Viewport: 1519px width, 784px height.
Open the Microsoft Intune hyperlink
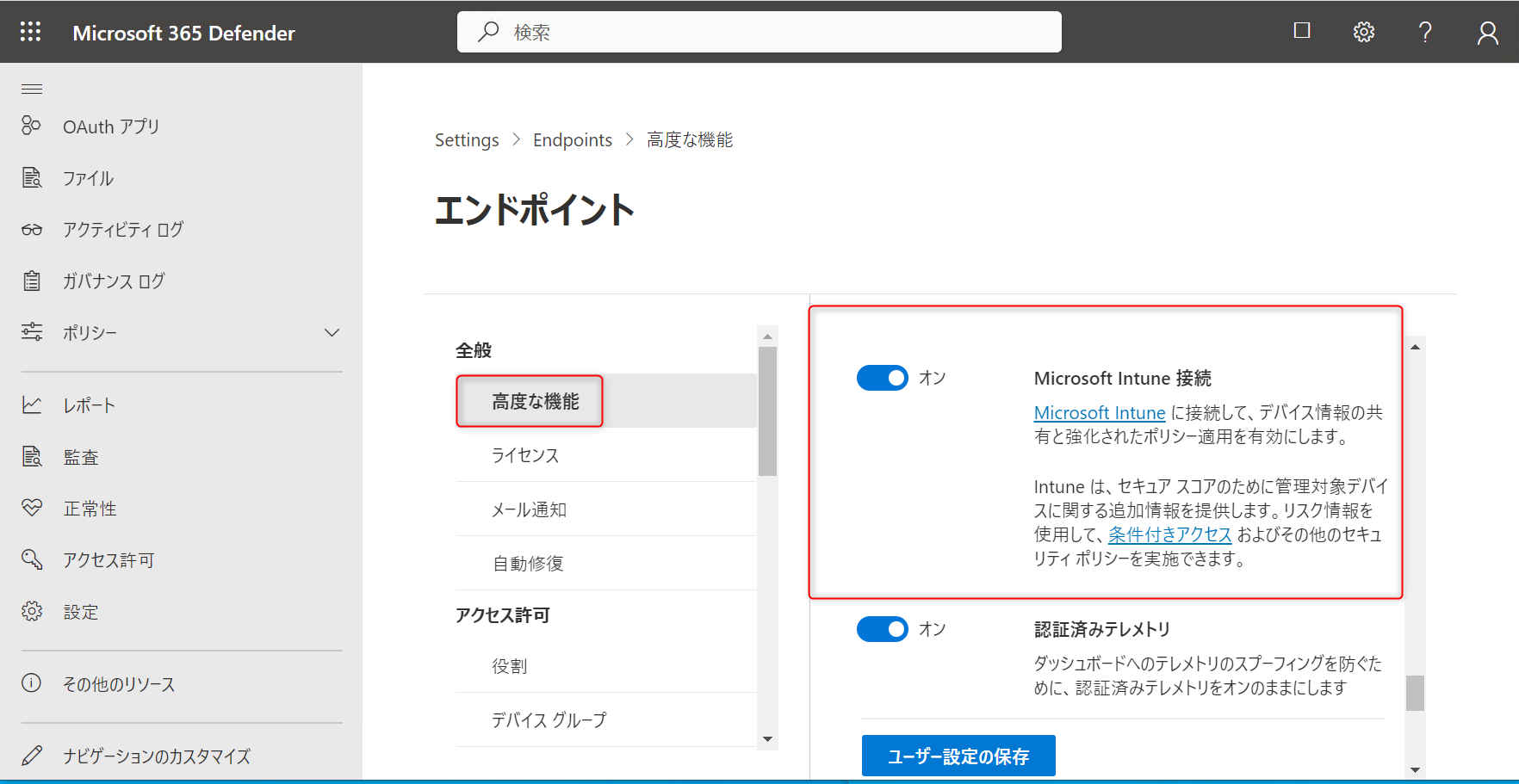click(x=1099, y=413)
